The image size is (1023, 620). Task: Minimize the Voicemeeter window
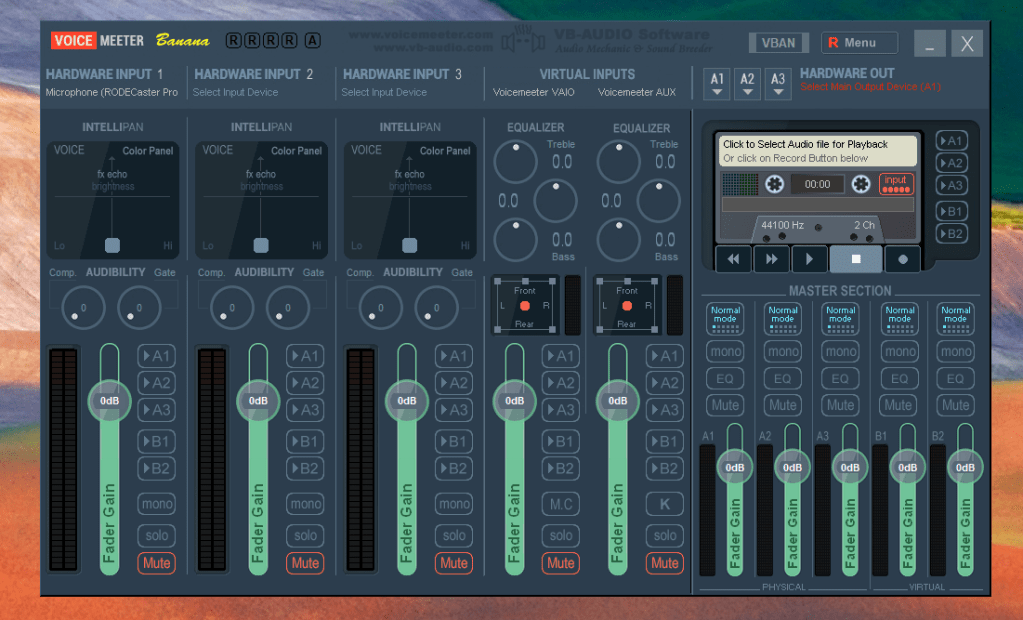(x=930, y=44)
